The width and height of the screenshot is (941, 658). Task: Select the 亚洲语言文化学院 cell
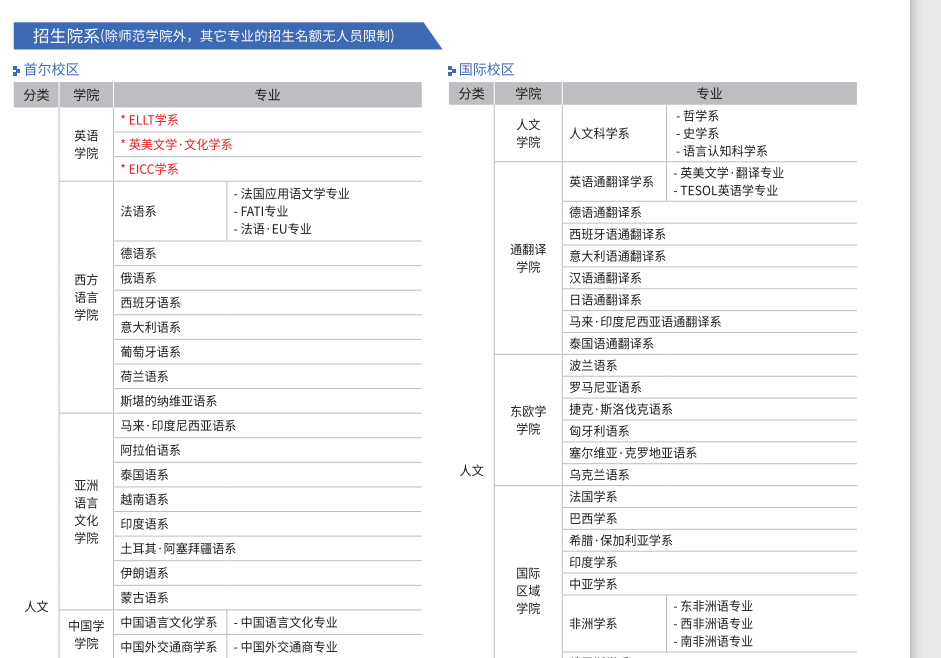(86, 512)
